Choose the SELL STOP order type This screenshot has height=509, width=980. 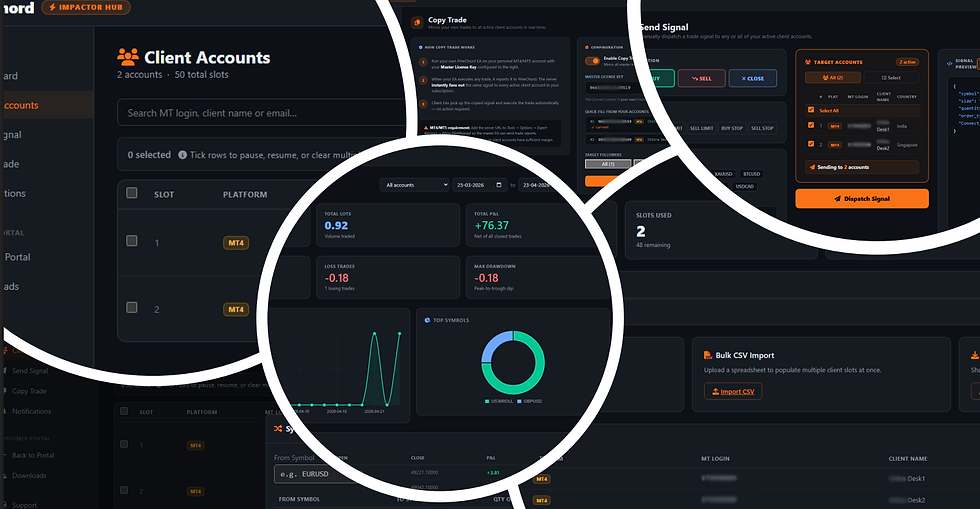click(x=762, y=128)
